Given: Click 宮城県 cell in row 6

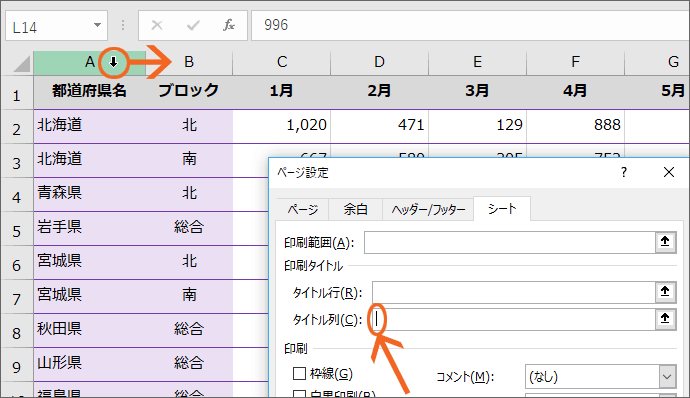Looking at the screenshot, I should coord(90,262).
